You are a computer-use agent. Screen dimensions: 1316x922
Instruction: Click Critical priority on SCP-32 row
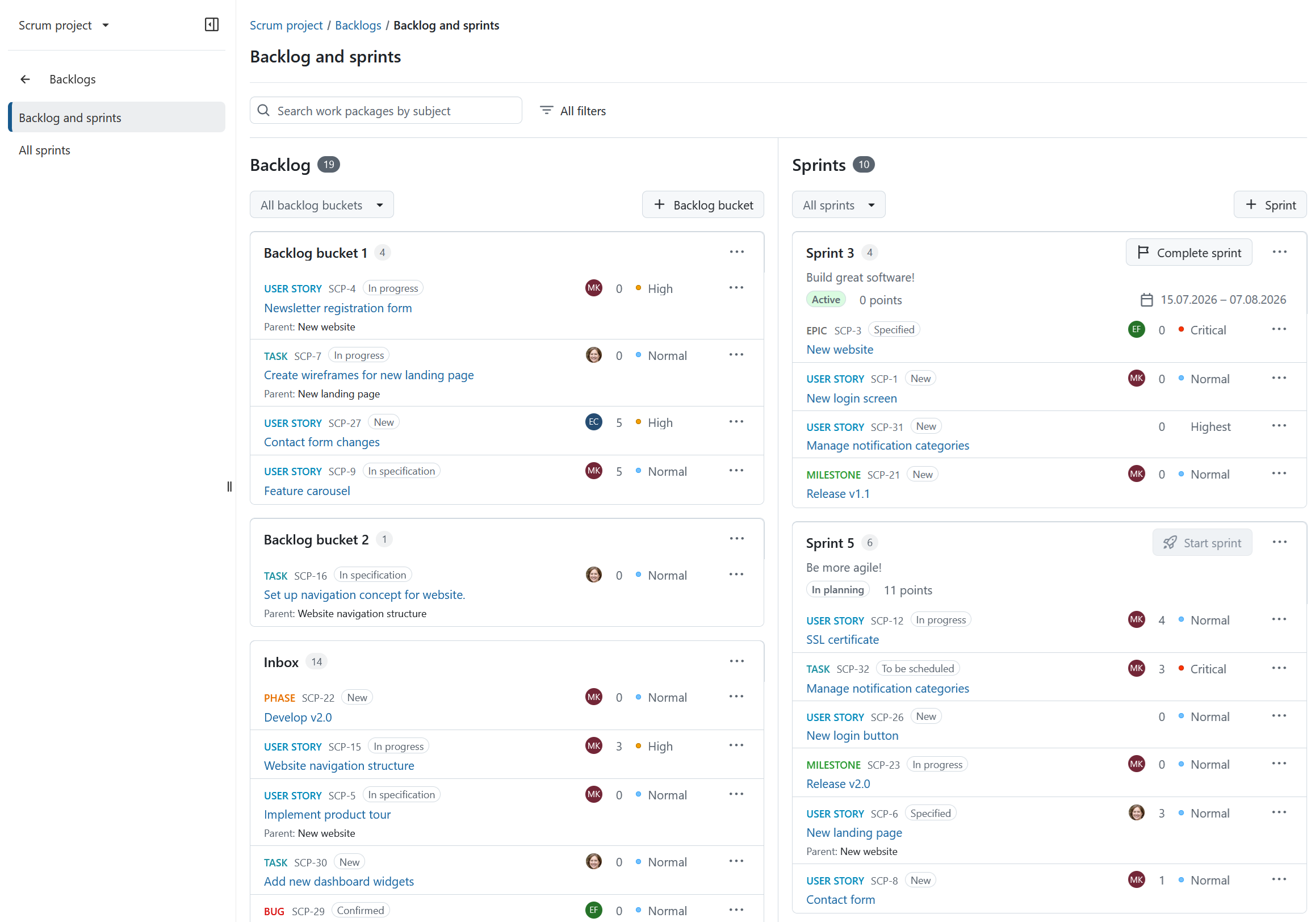point(1202,669)
